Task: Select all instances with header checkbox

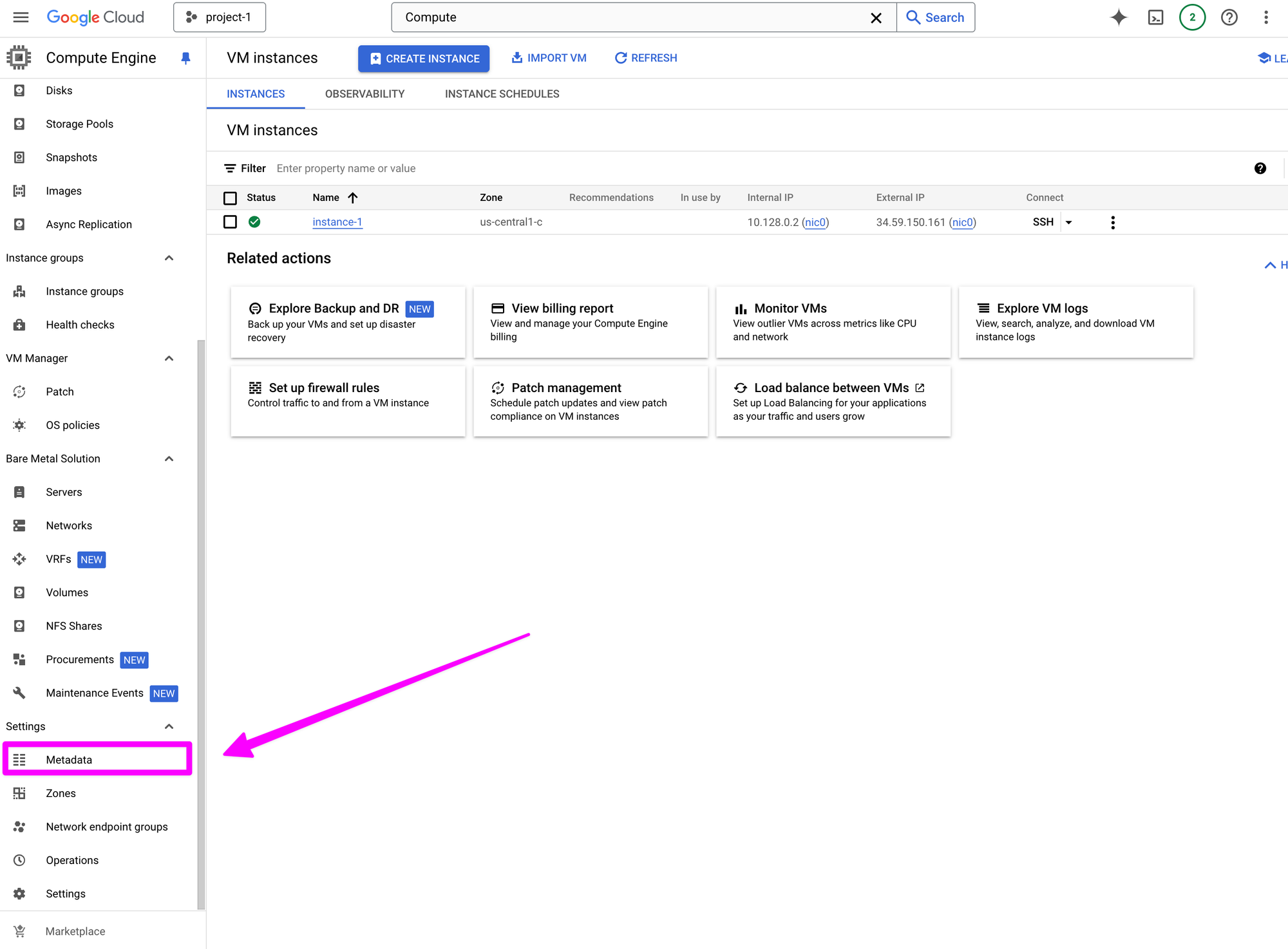Action: 230,198
